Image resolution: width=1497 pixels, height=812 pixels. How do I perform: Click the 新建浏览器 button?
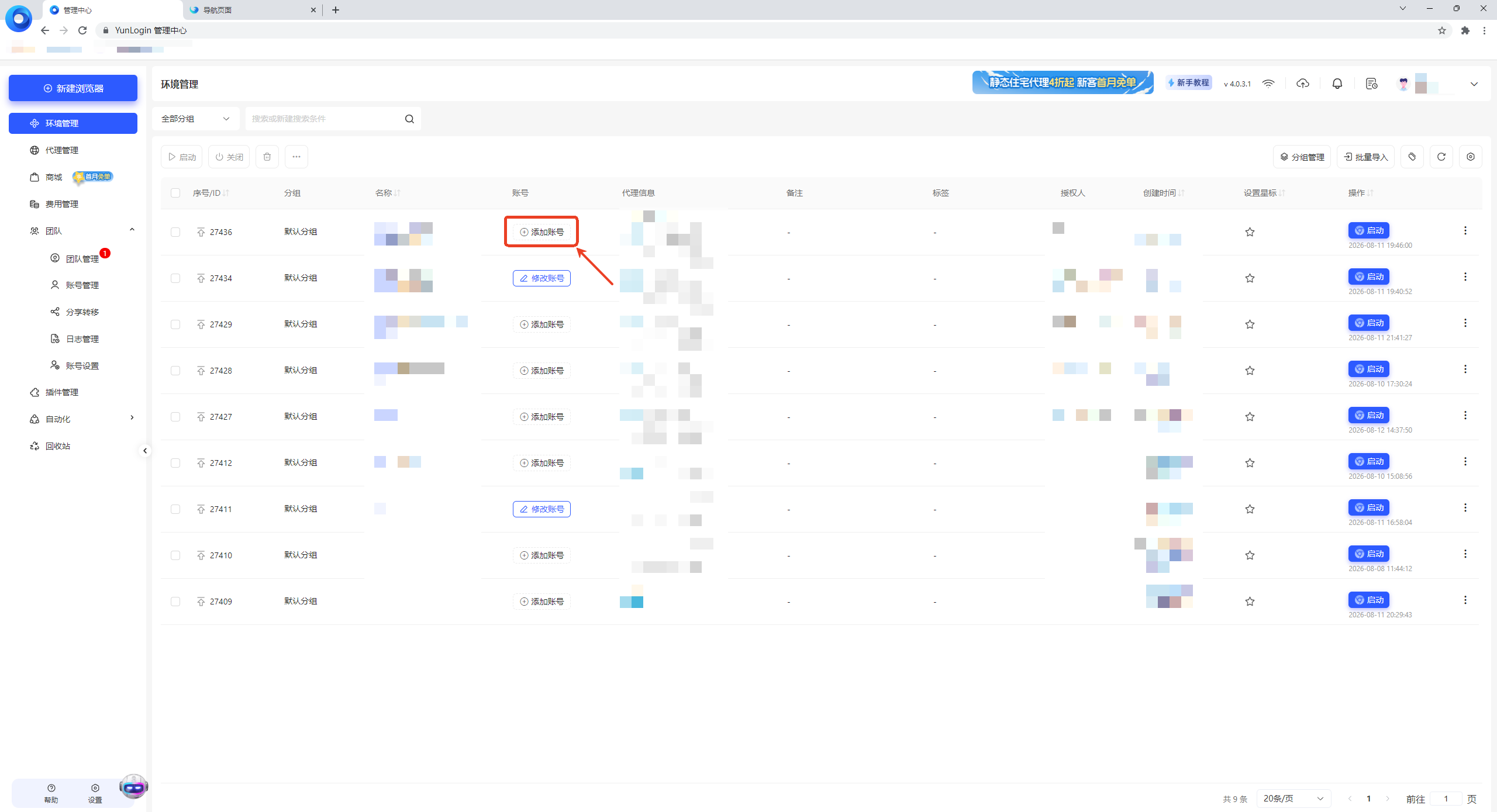[73, 88]
